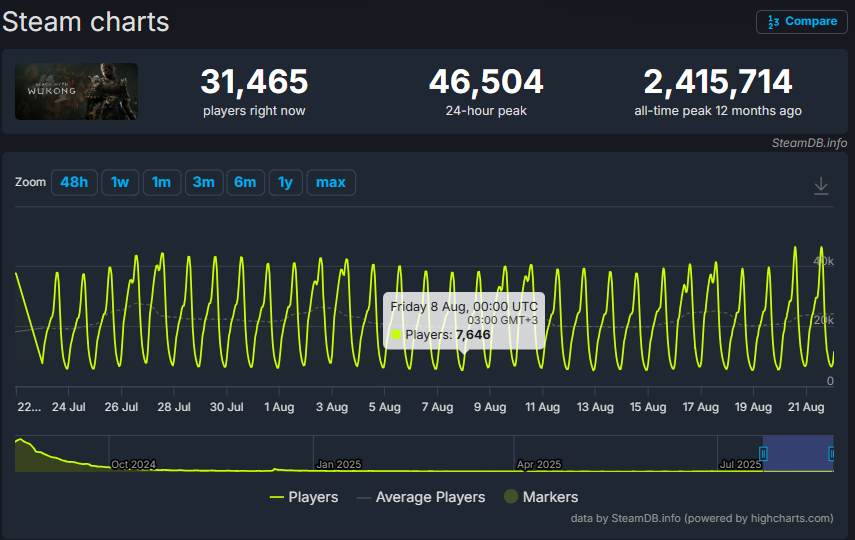Set chart zoom to 1y
Screen dimensions: 855x540
[285, 182]
